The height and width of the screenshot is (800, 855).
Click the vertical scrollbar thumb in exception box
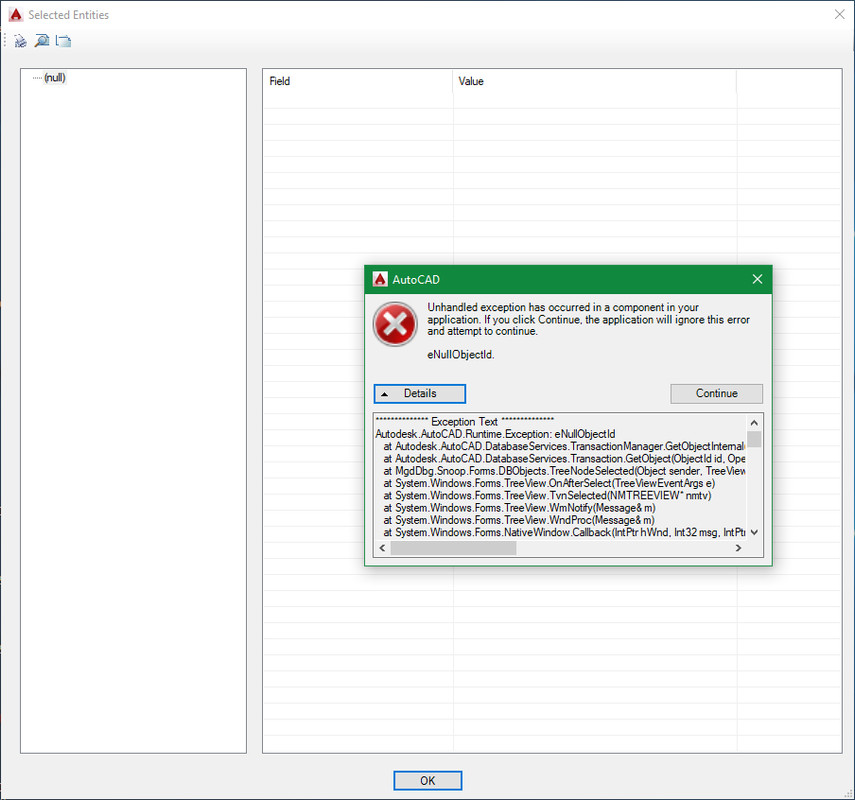click(x=754, y=440)
